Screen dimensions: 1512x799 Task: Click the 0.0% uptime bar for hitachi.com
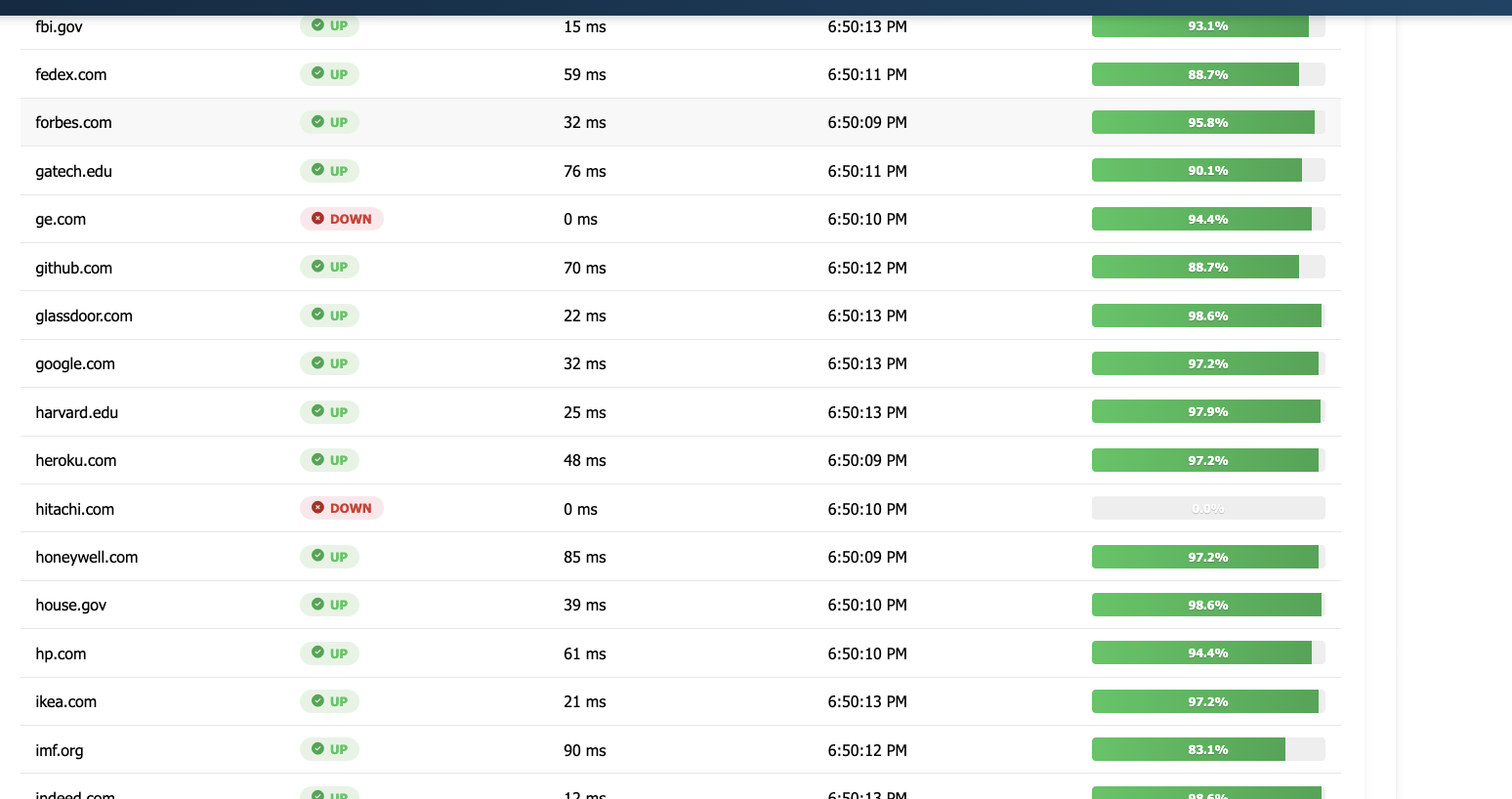tap(1208, 508)
